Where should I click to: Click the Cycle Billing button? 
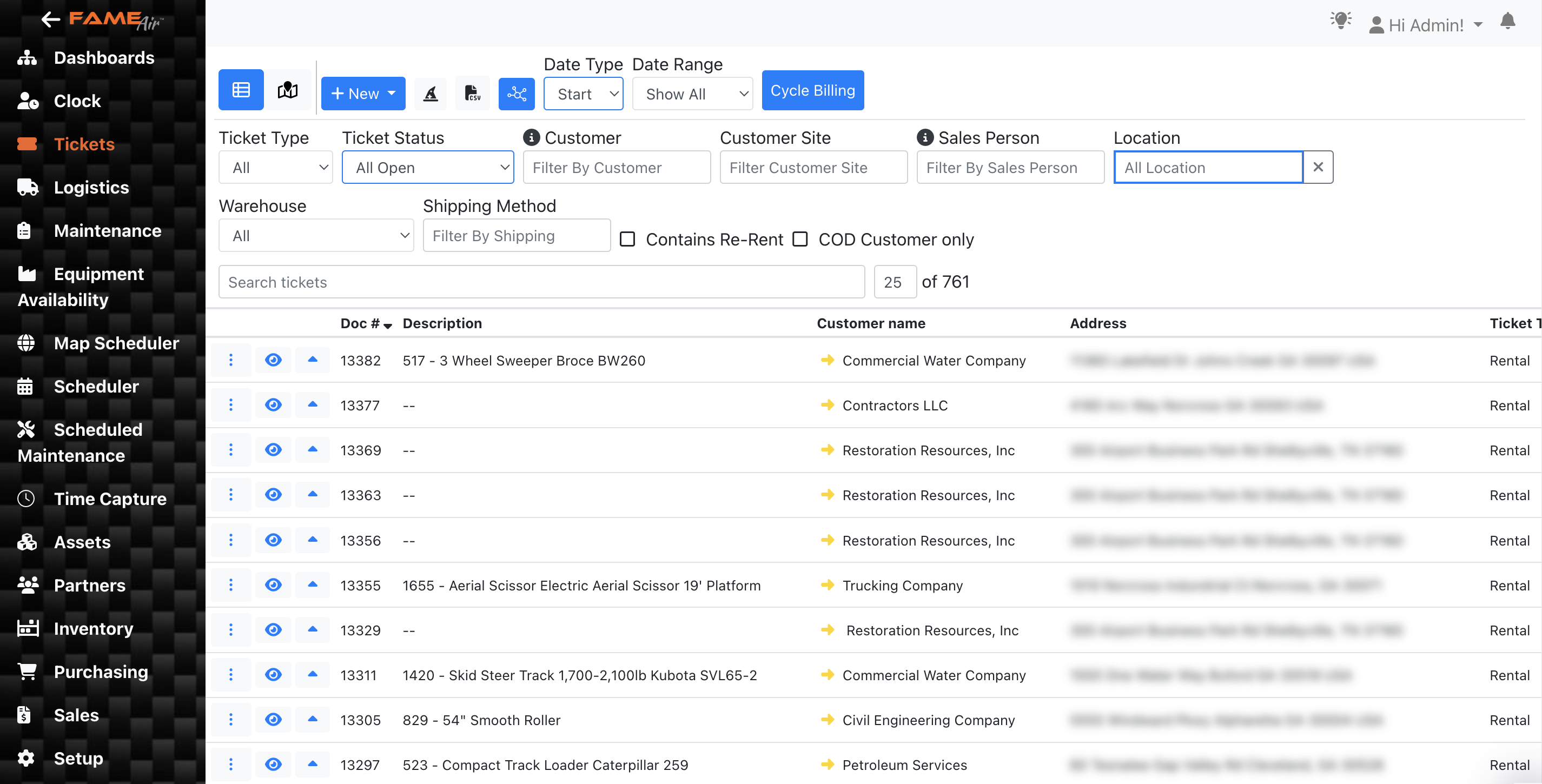point(812,90)
